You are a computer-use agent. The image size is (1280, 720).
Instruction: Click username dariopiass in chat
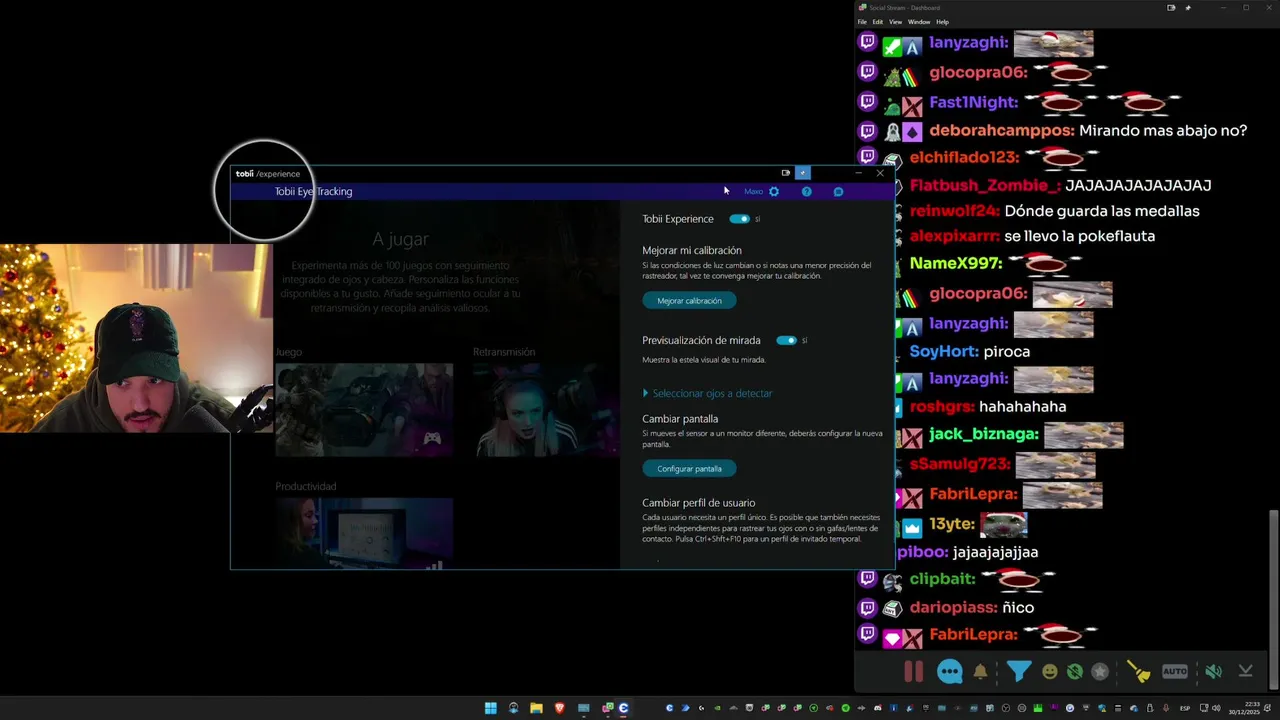tap(954, 608)
